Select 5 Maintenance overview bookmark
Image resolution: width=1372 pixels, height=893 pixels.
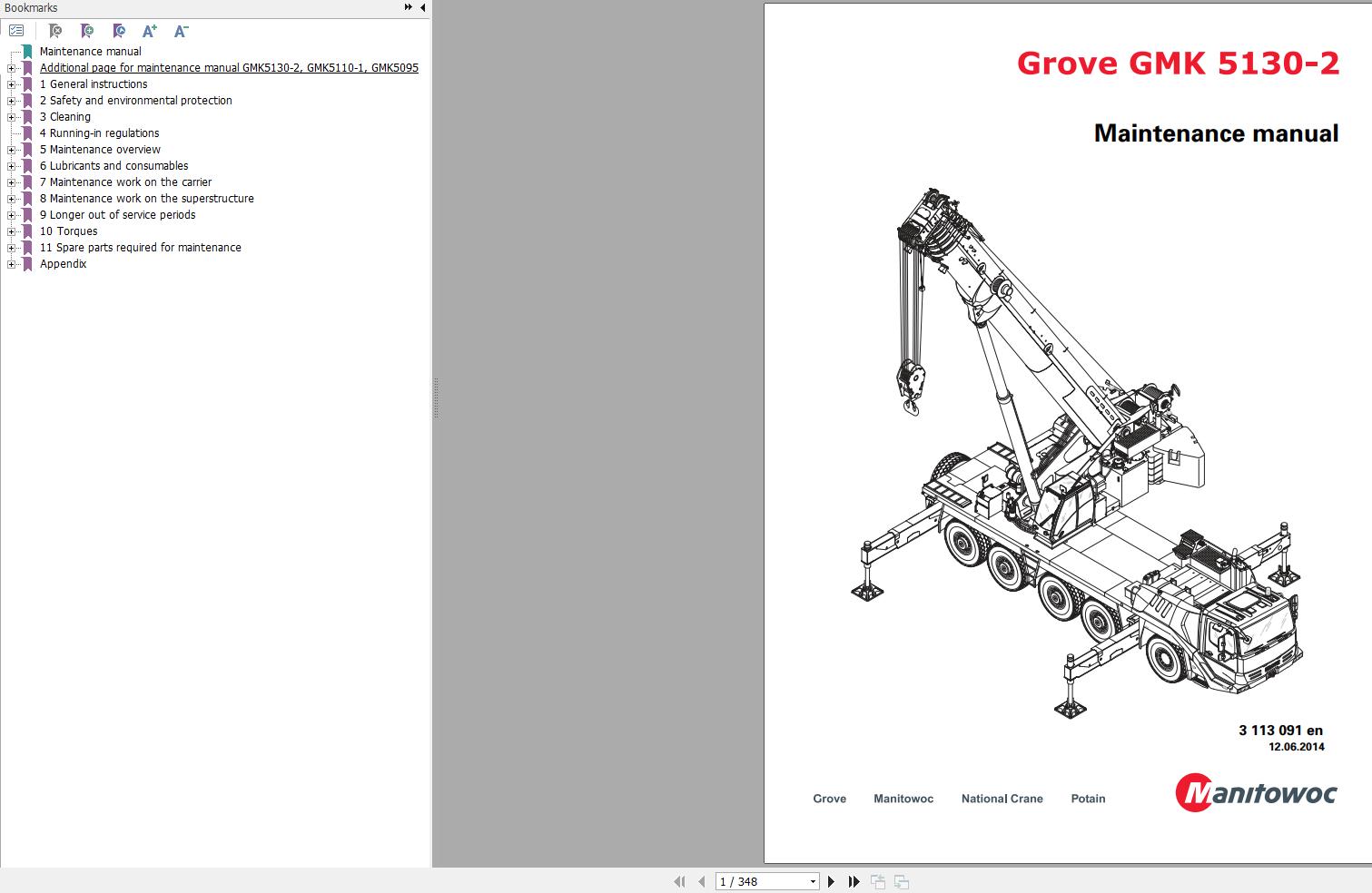[100, 150]
